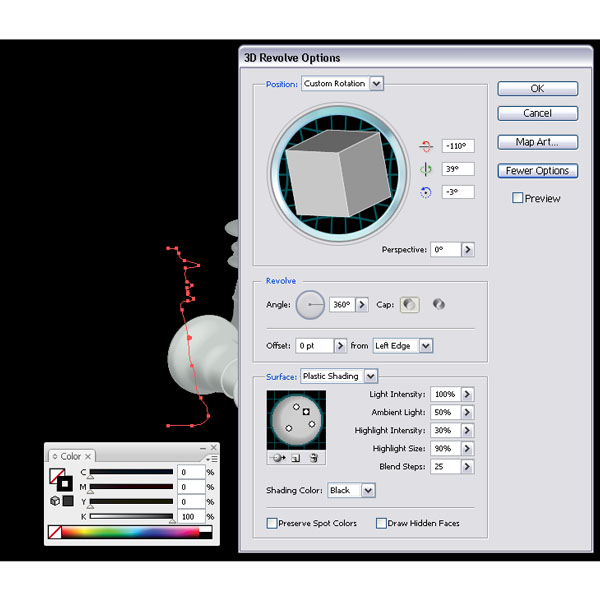Viewport: 600px width, 600px height.
Task: Click the stroke swatch in Color panel
Action: [65, 484]
